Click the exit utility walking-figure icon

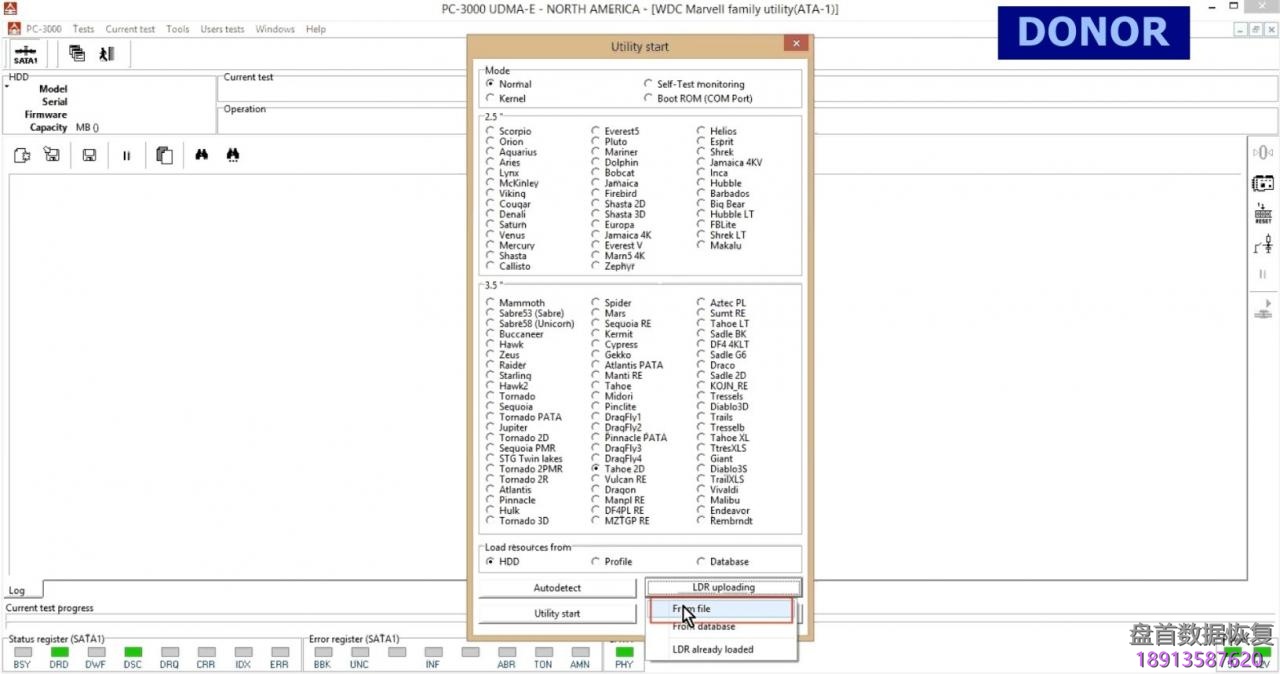[x=106, y=54]
